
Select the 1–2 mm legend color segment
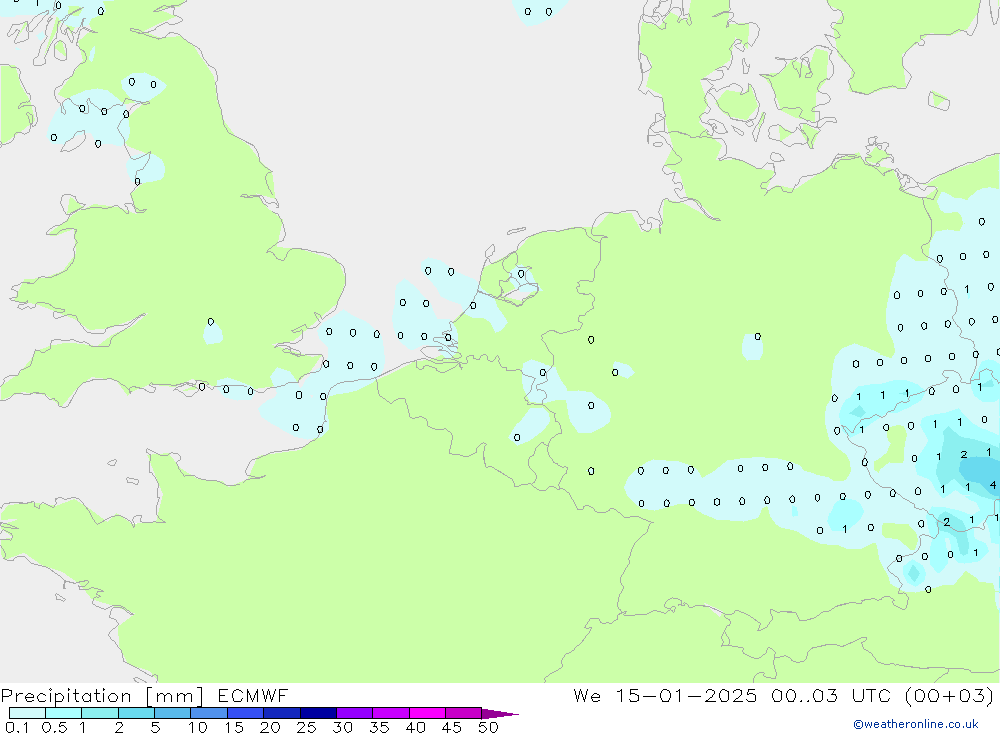[100, 713]
